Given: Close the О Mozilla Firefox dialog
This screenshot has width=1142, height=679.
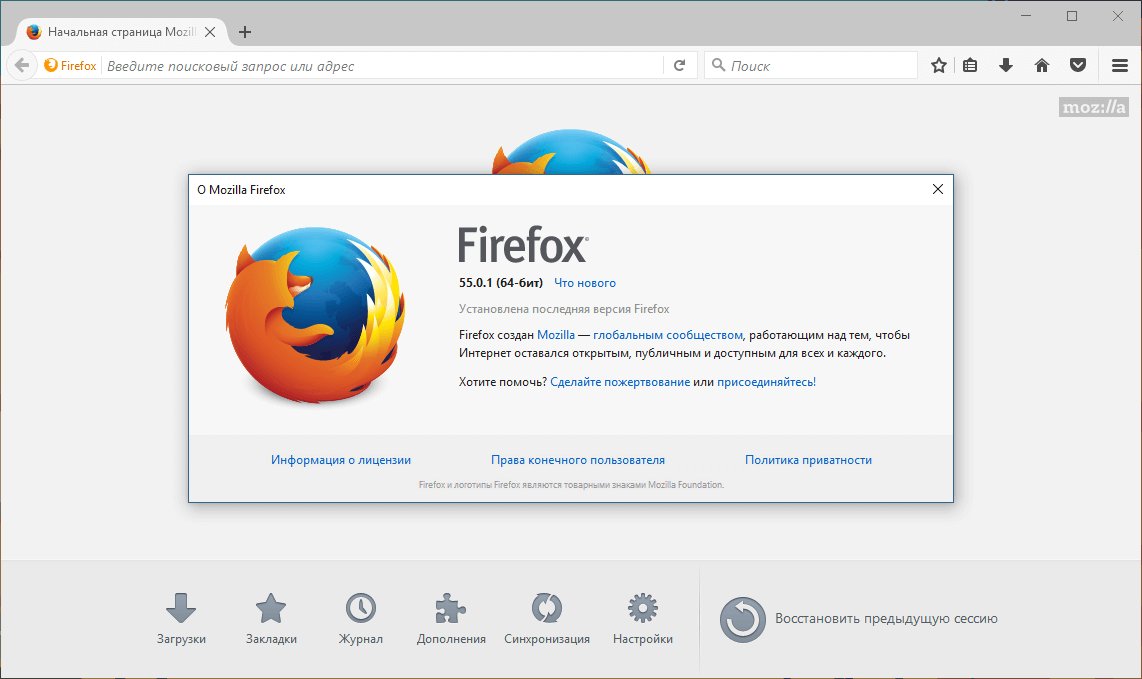Looking at the screenshot, I should point(938,189).
